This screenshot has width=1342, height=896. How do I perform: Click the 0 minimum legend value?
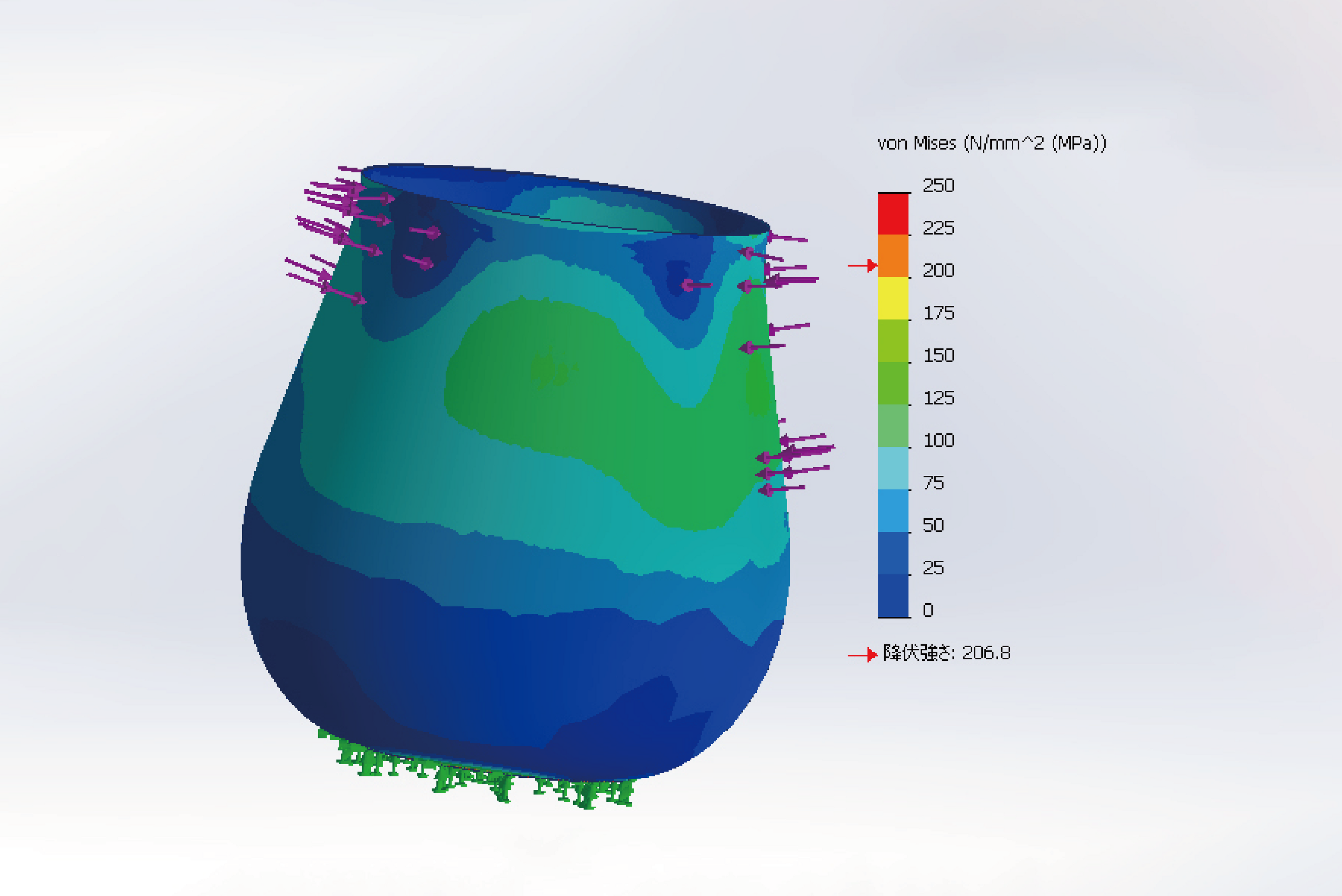[x=928, y=610]
